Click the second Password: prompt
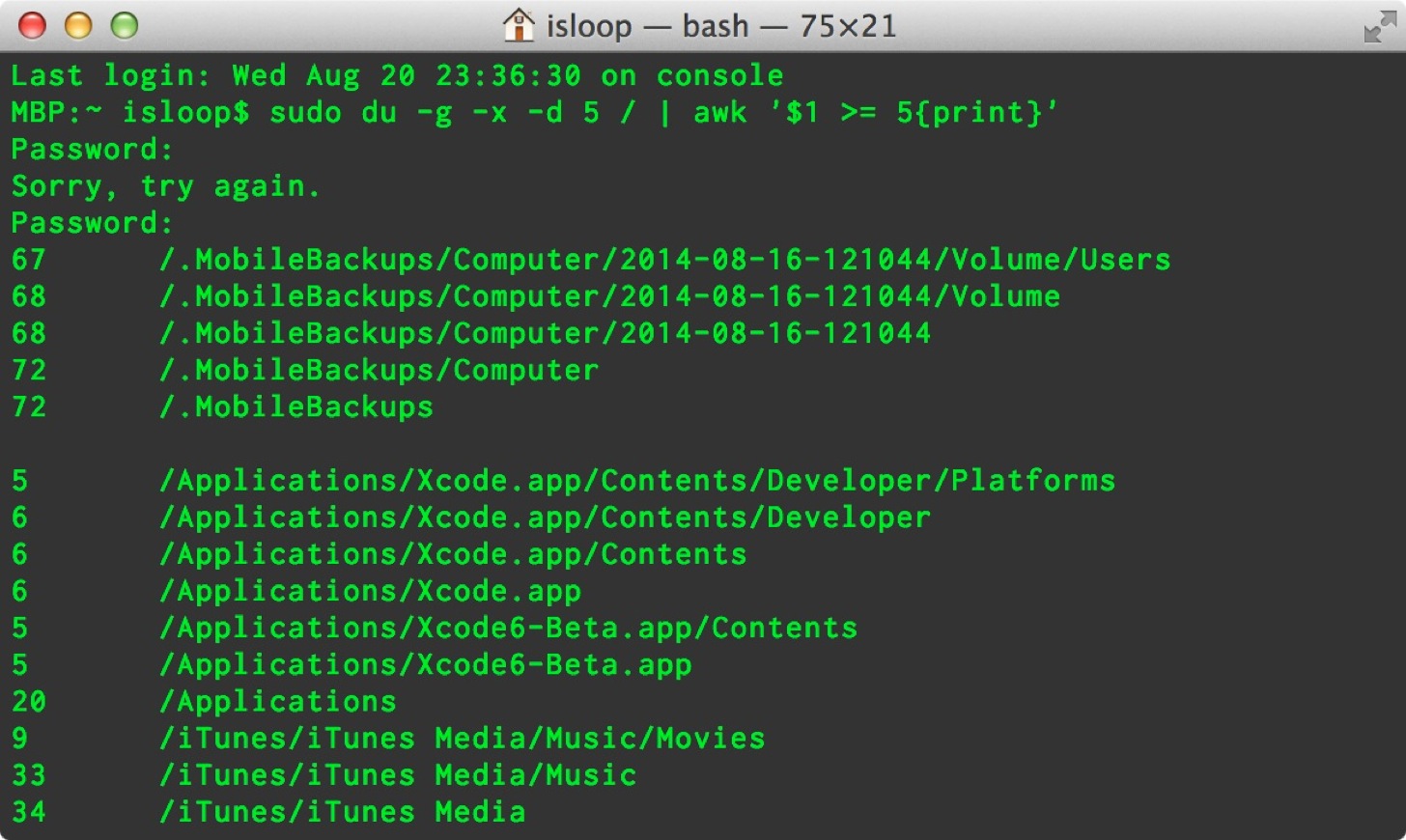 tap(92, 223)
